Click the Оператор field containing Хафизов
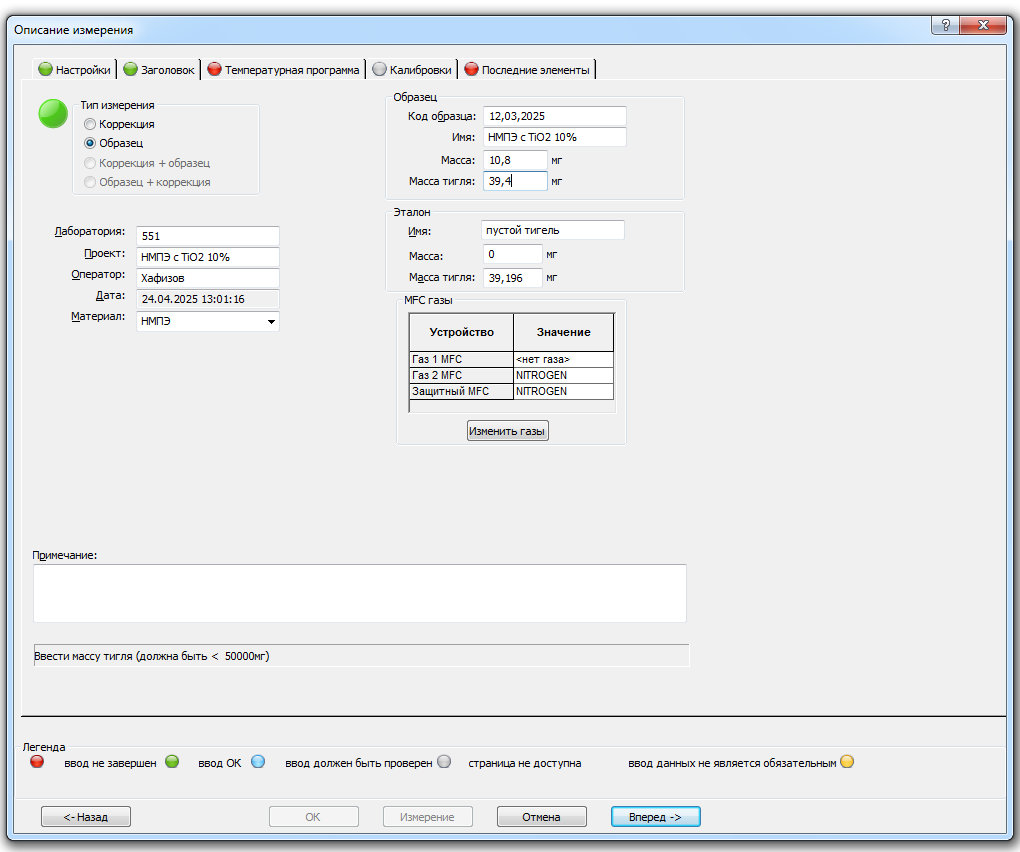Viewport: 1020px width, 852px height. [x=207, y=278]
